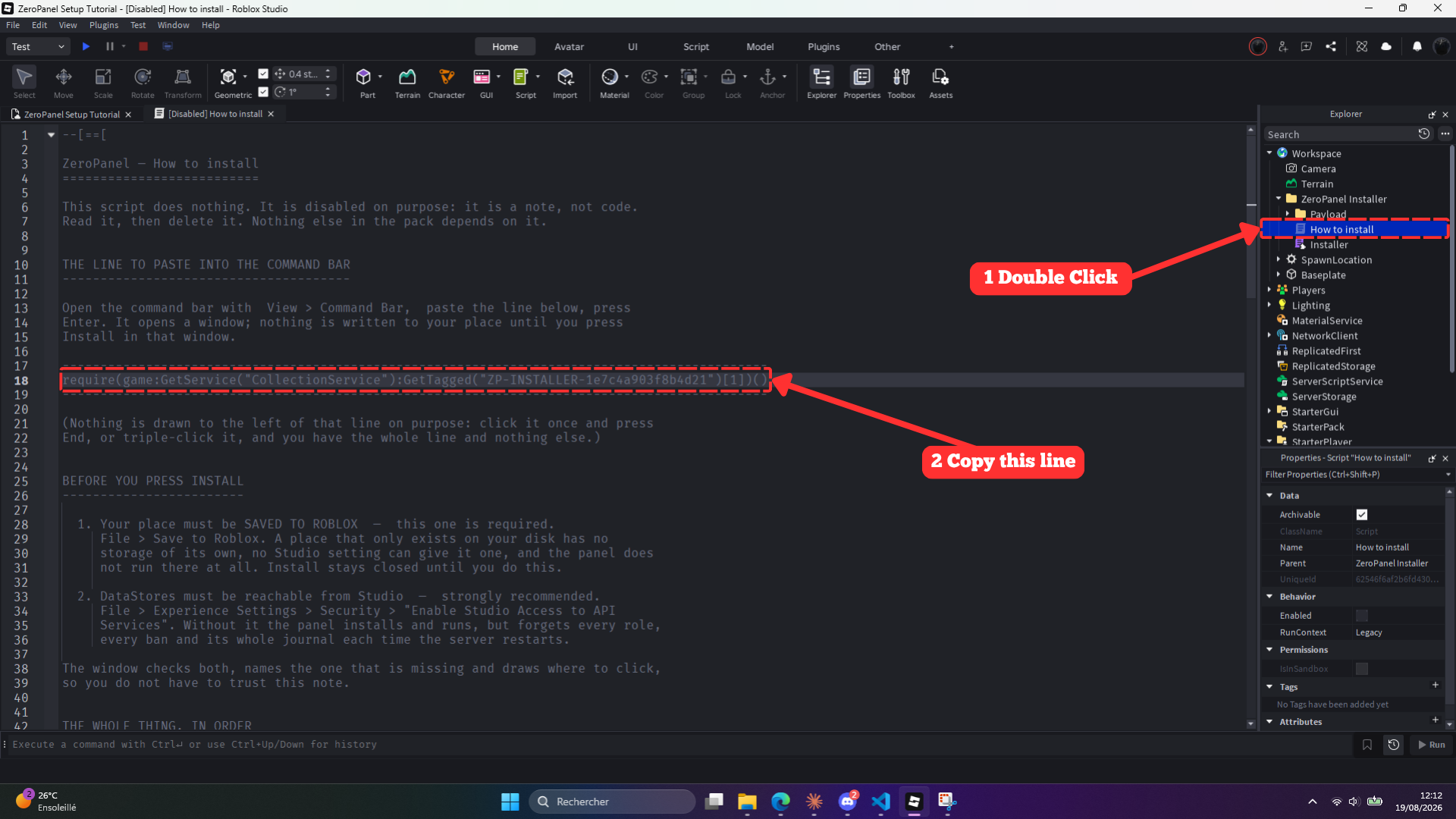Viewport: 1456px width, 819px height.
Task: Open the Test mode dropdown
Action: (x=38, y=46)
